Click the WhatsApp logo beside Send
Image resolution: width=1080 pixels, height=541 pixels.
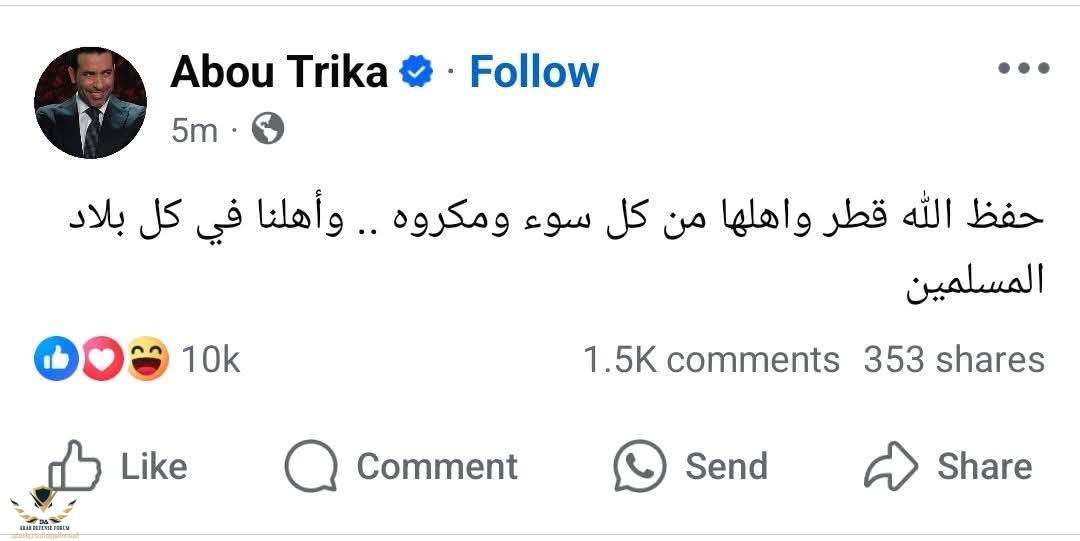point(640,466)
